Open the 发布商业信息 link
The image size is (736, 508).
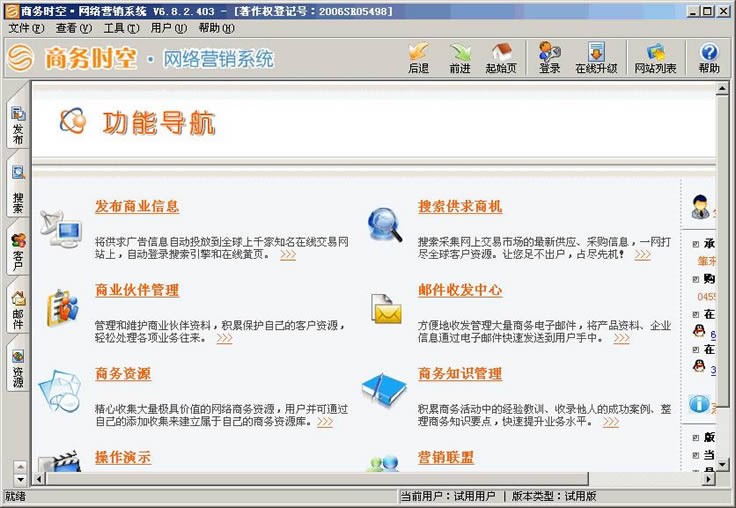(x=137, y=207)
